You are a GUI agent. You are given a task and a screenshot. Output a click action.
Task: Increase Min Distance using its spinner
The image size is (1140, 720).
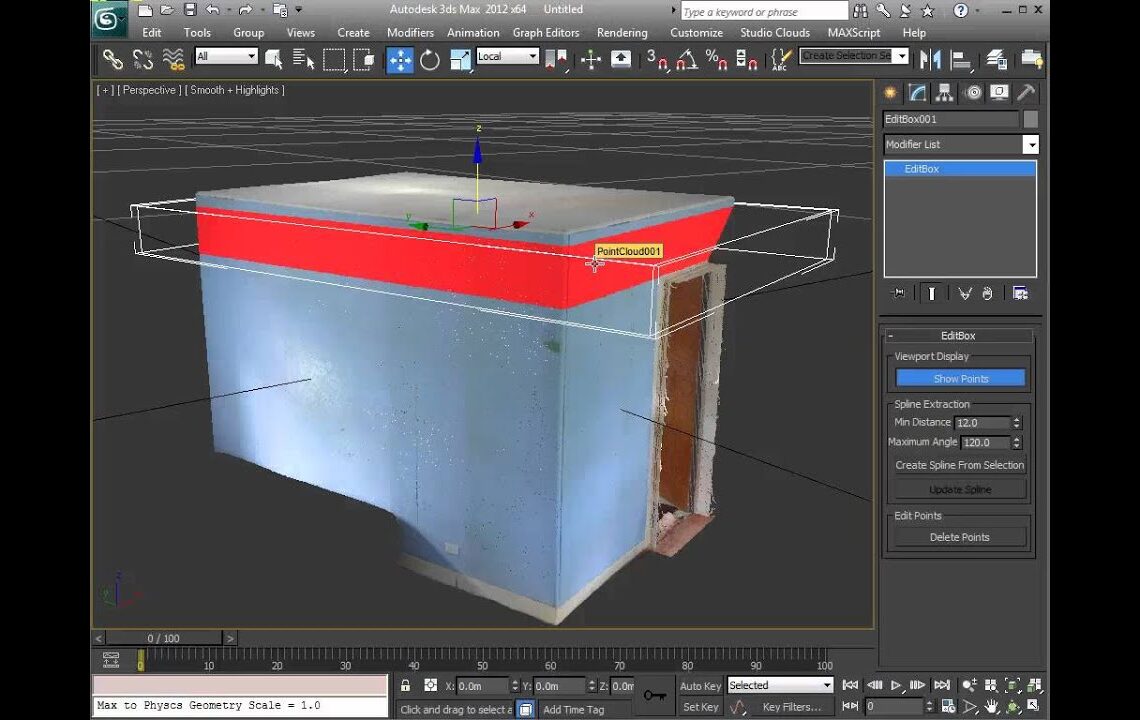(1016, 418)
